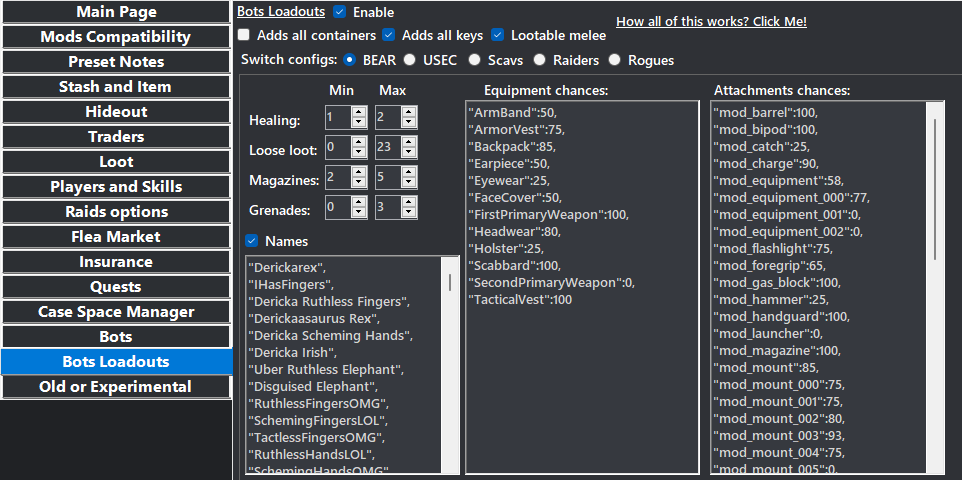Increase the Grenades Max value
This screenshot has height=480, width=962.
pyautogui.click(x=408, y=203)
